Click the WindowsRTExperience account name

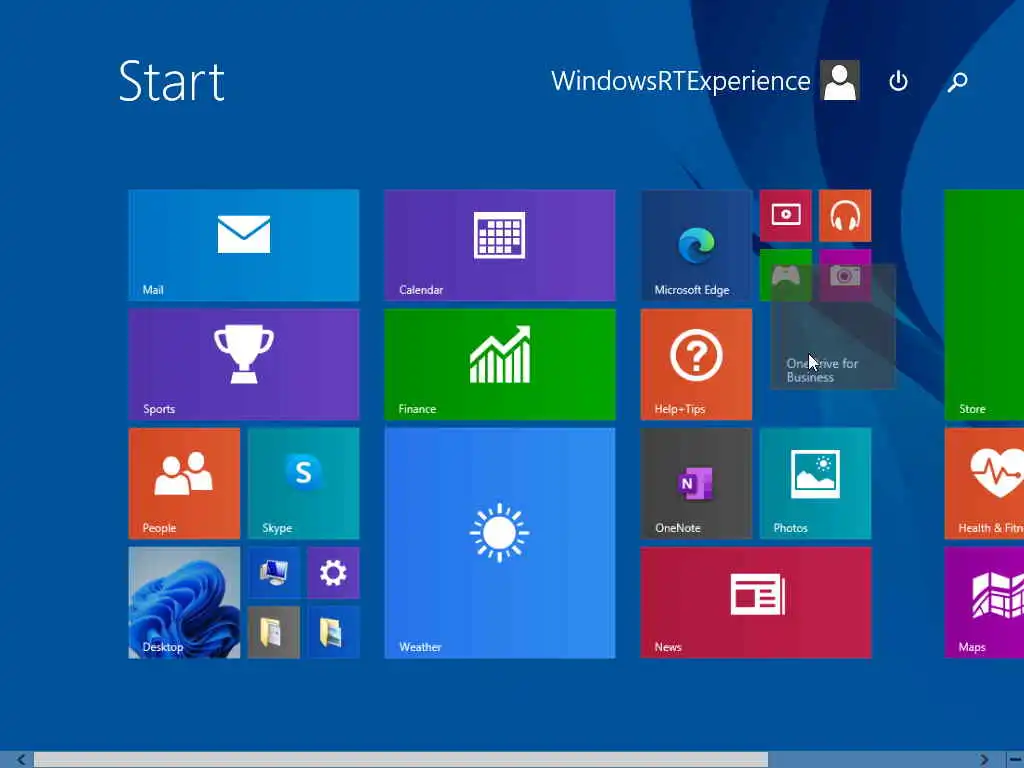click(x=680, y=81)
